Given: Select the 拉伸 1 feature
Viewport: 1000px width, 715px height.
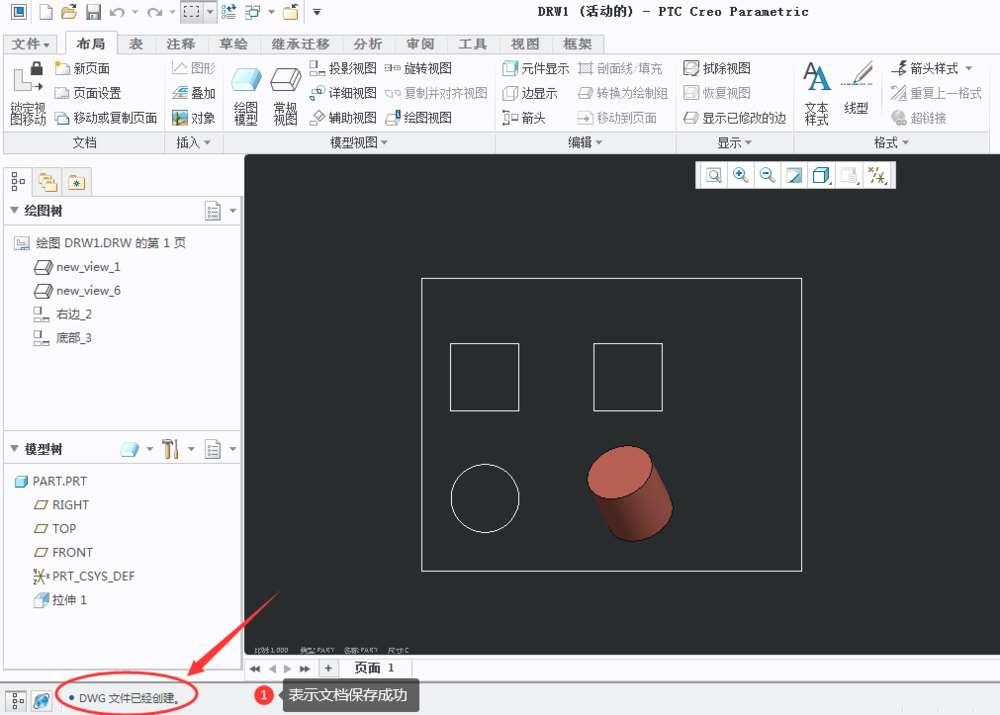Looking at the screenshot, I should coord(61,600).
